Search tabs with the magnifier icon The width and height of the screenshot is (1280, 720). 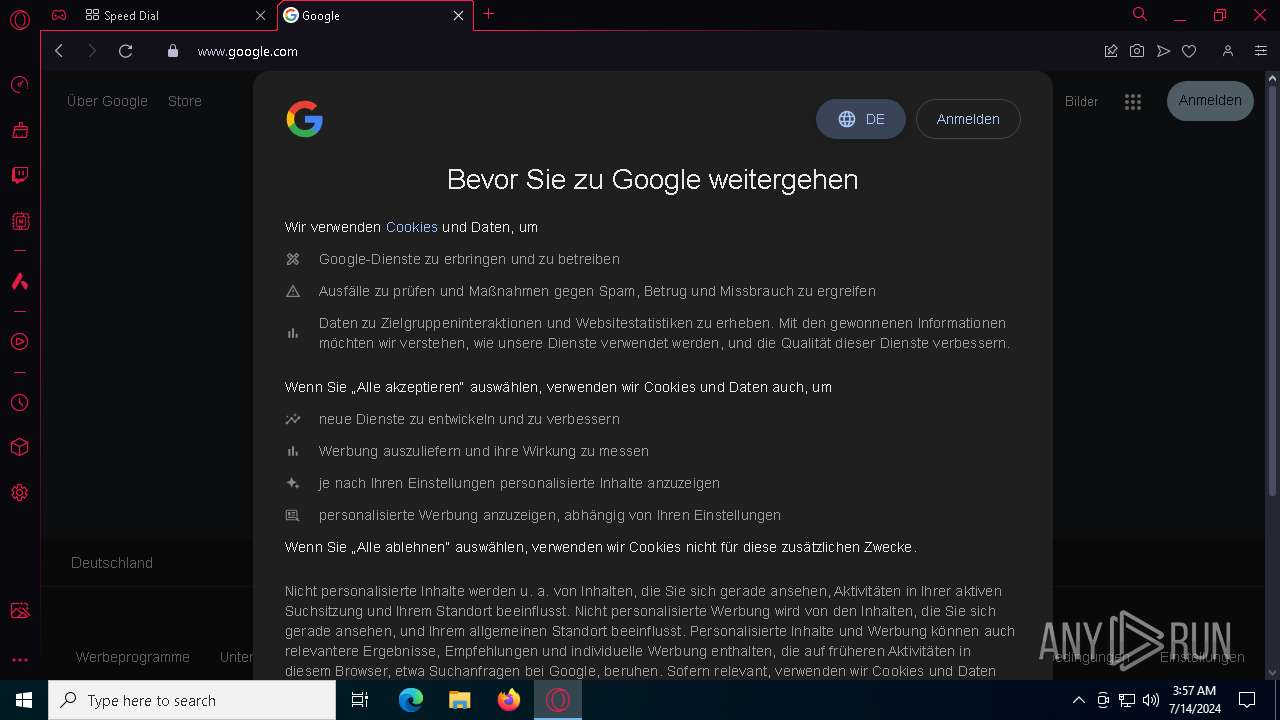point(1140,15)
